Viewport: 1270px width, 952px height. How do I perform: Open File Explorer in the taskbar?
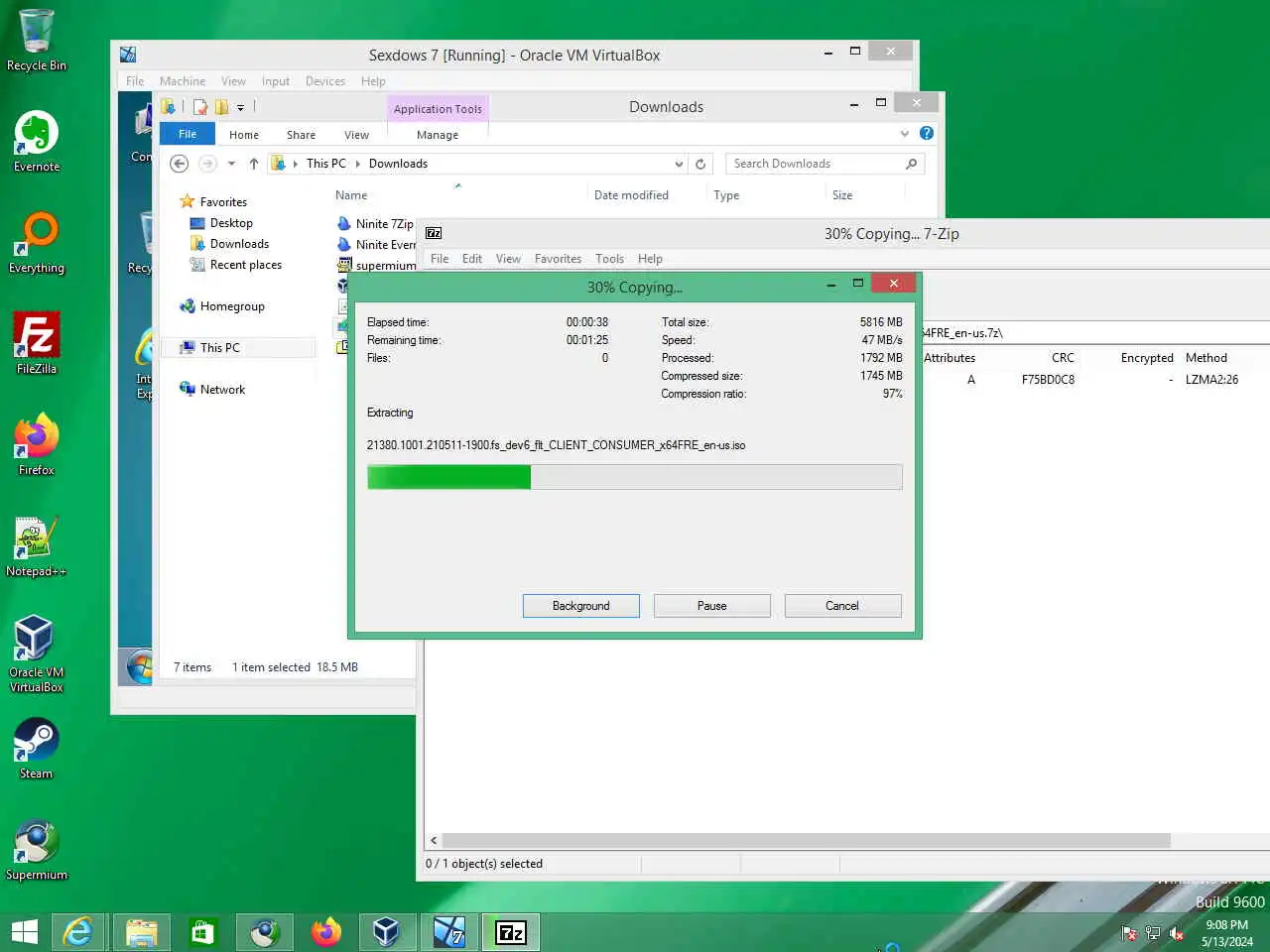pos(141,932)
